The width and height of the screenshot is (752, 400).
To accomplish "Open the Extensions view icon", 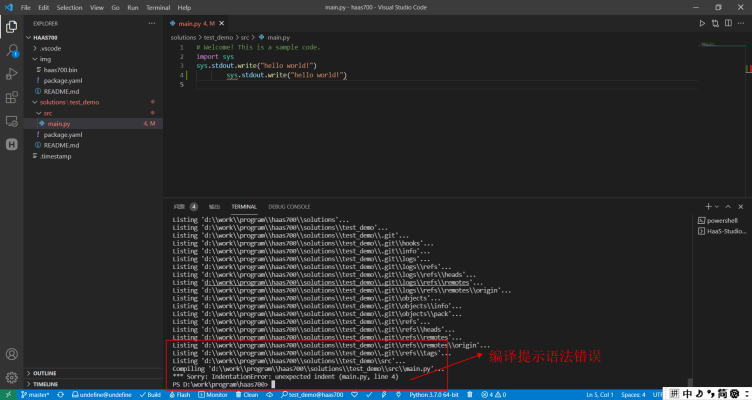I will pos(12,97).
